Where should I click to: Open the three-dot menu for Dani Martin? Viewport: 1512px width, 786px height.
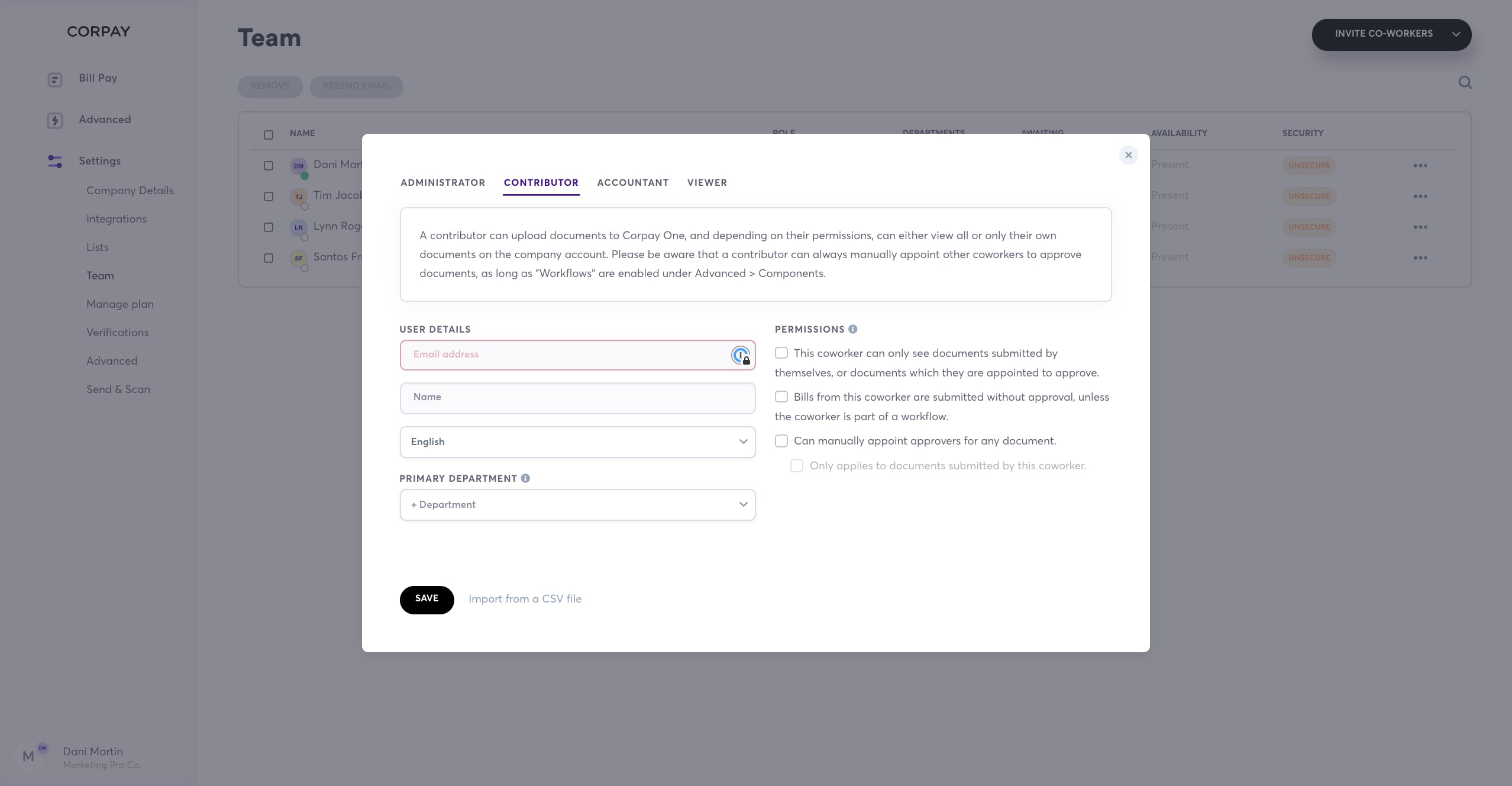[x=1420, y=166]
